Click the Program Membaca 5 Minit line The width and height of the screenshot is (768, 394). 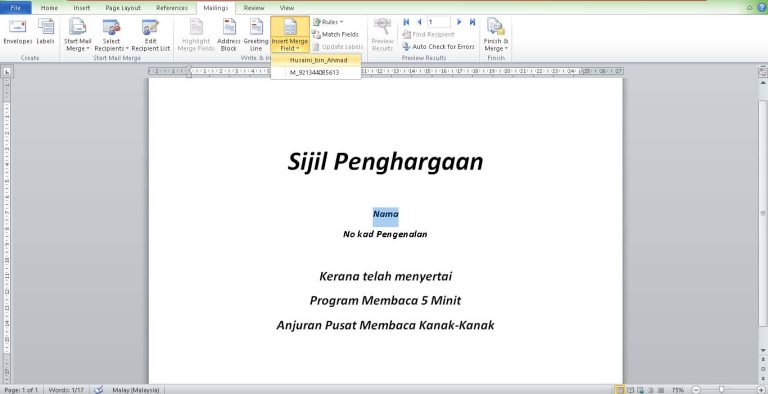pyautogui.click(x=385, y=300)
